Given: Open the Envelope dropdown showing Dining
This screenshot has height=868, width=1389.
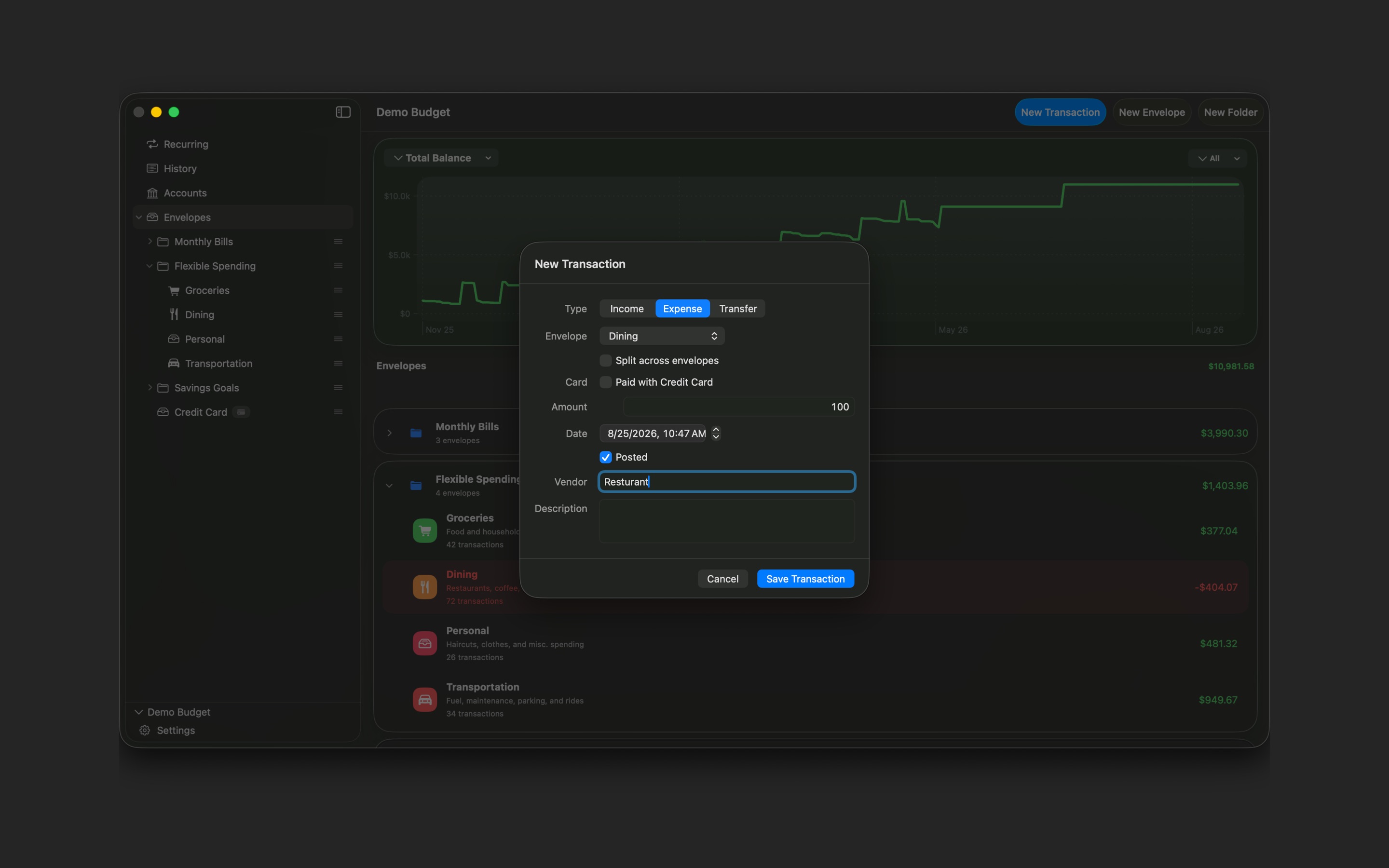Looking at the screenshot, I should tap(662, 336).
